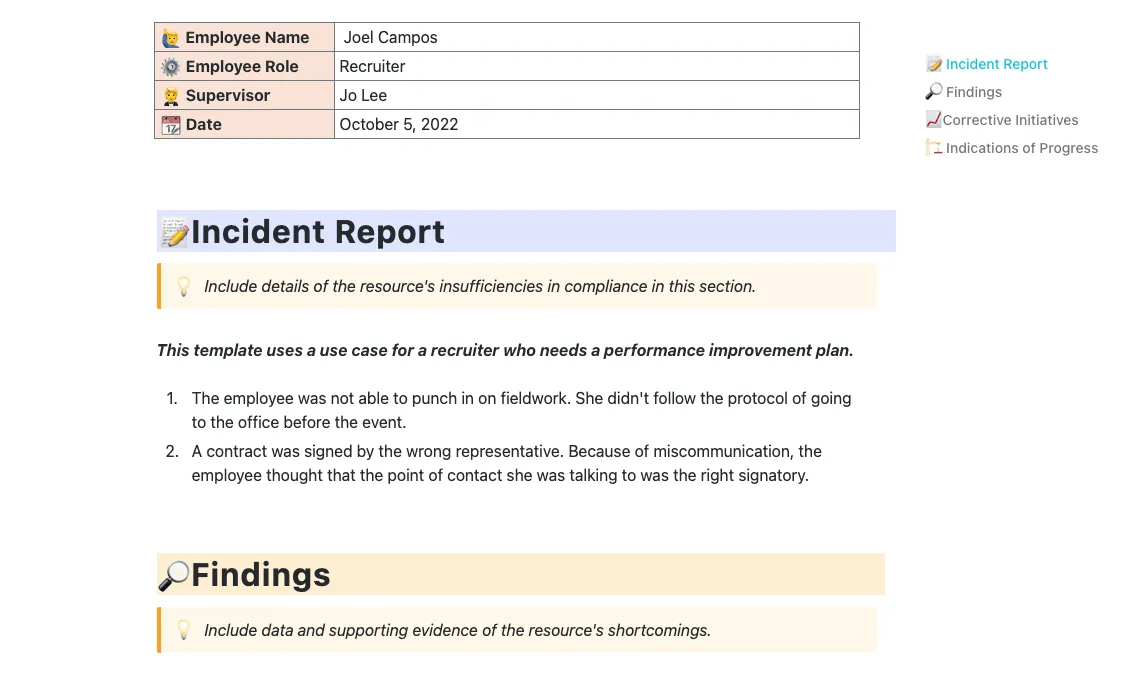Click the calendar icon next to Date
Viewport: 1127px width, 679px height.
170,125
